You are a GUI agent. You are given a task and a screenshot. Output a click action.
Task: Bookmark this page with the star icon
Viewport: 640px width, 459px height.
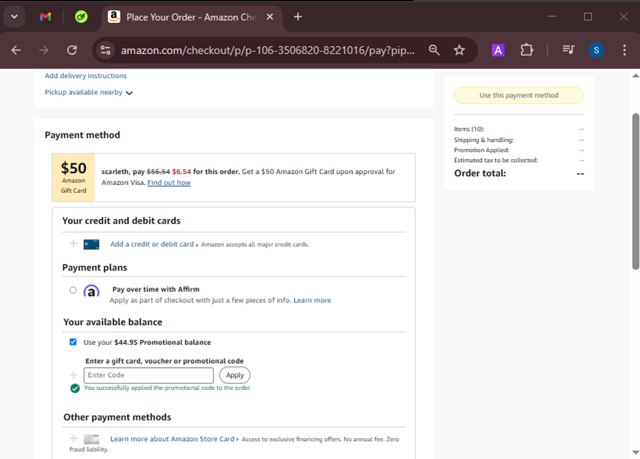pos(459,50)
